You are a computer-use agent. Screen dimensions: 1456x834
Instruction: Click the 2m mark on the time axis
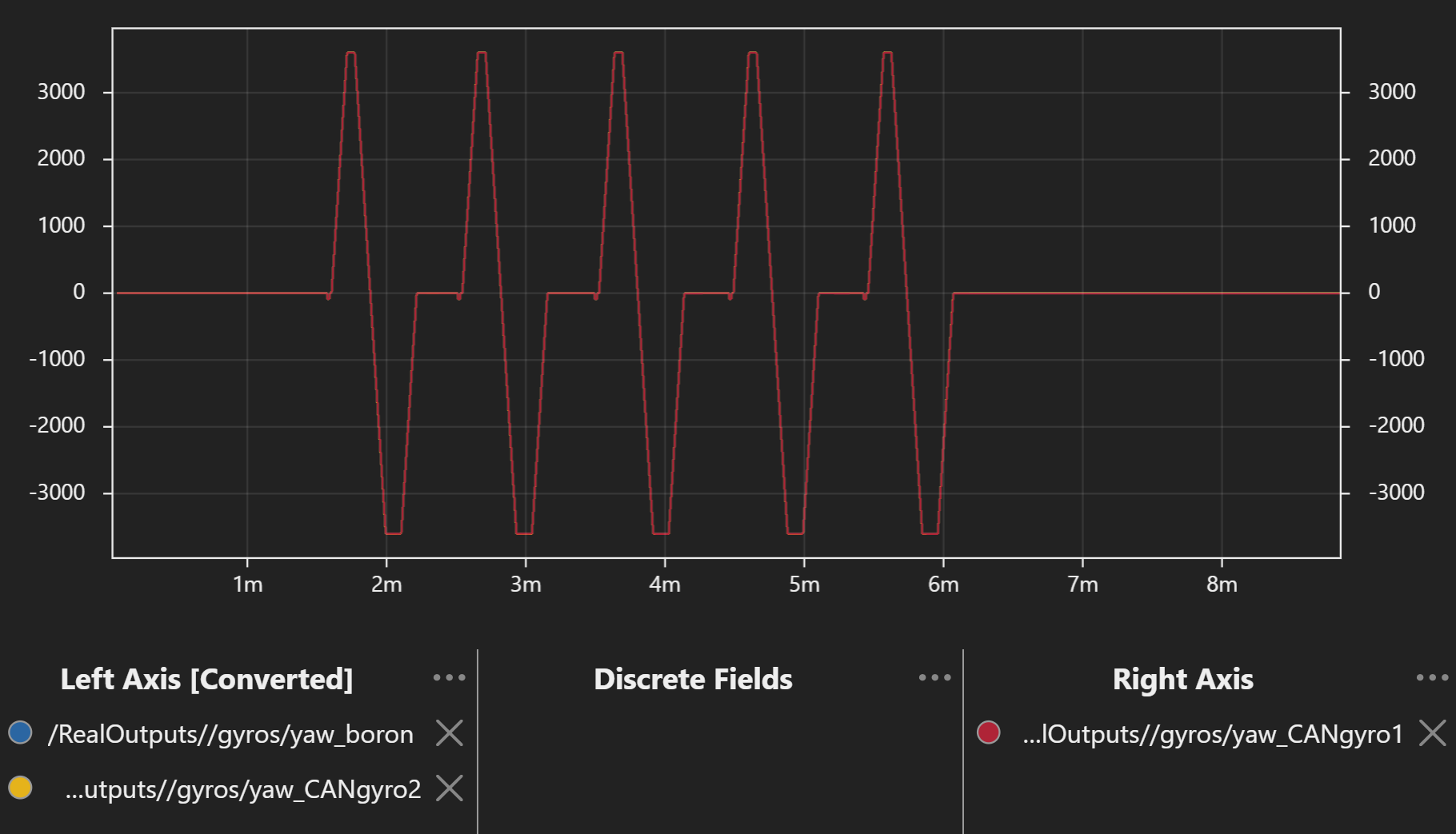click(x=386, y=585)
